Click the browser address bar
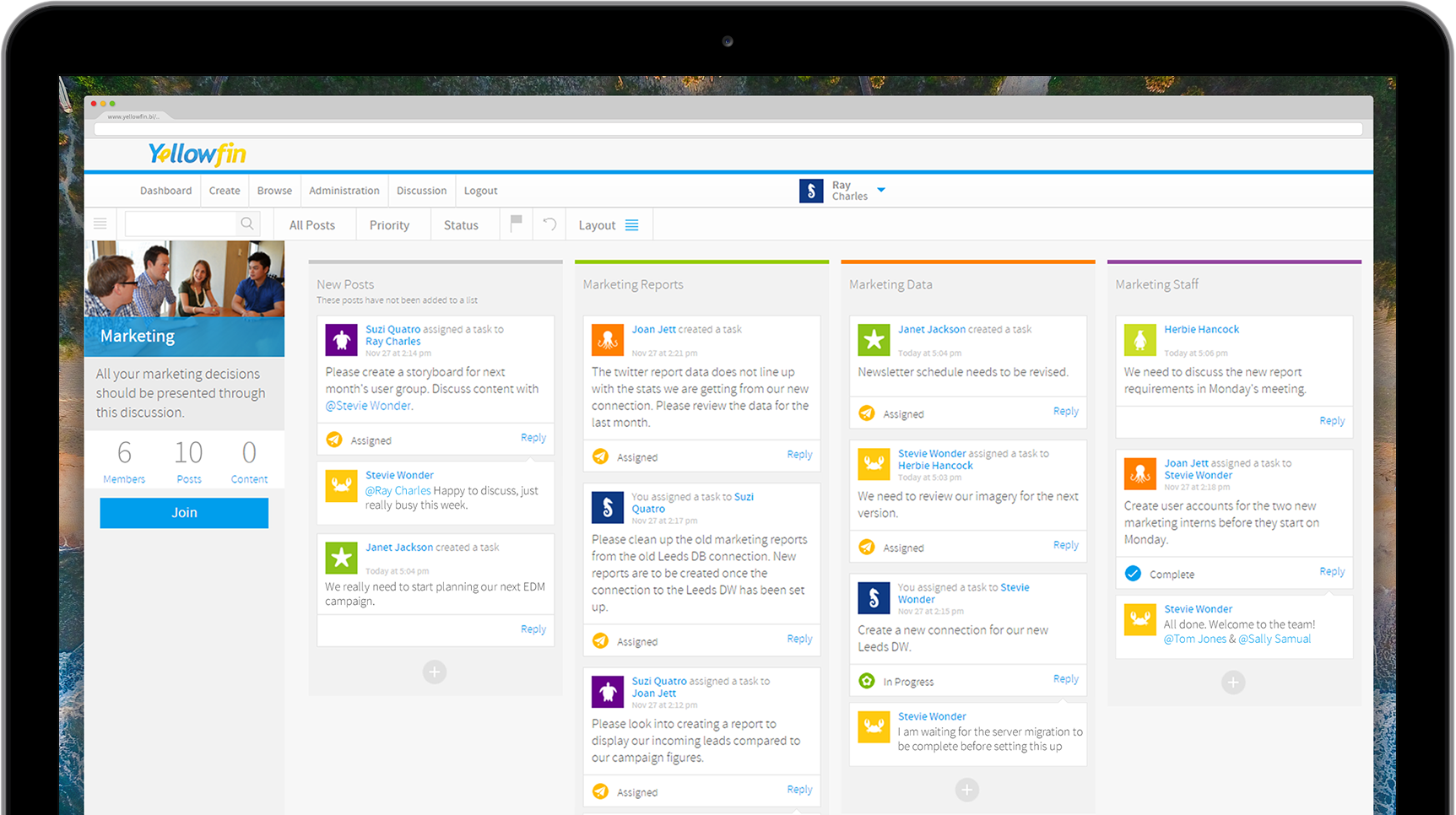The image size is (1456, 815). [x=728, y=129]
